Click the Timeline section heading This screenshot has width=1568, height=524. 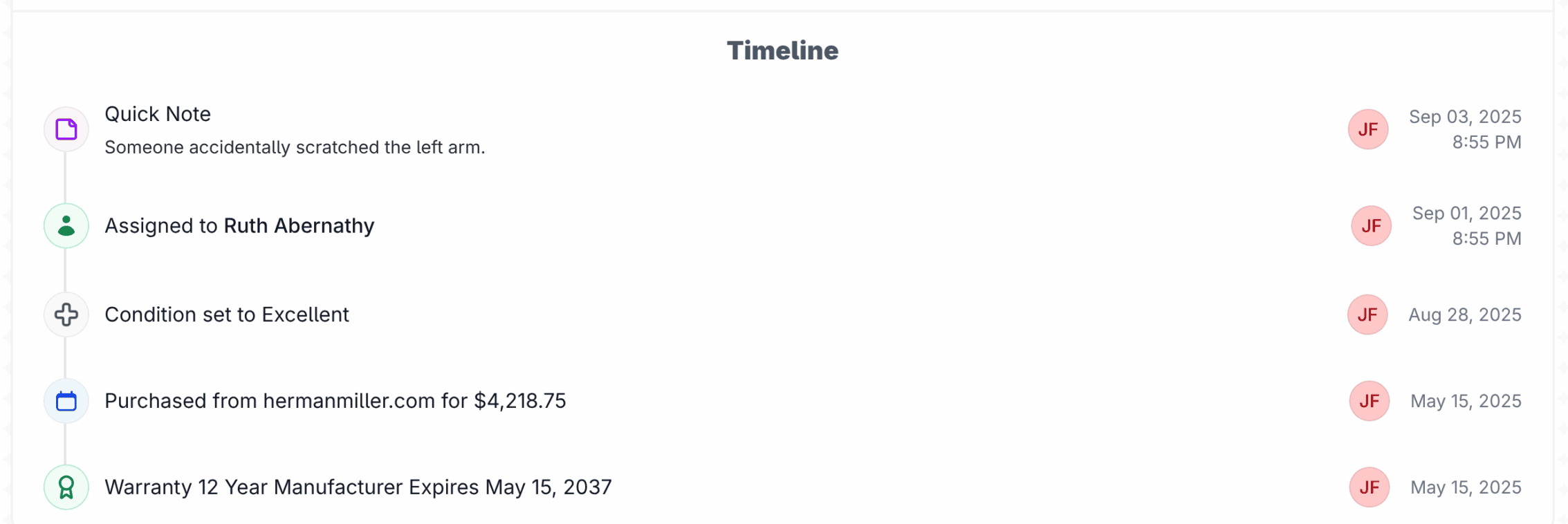click(x=782, y=50)
